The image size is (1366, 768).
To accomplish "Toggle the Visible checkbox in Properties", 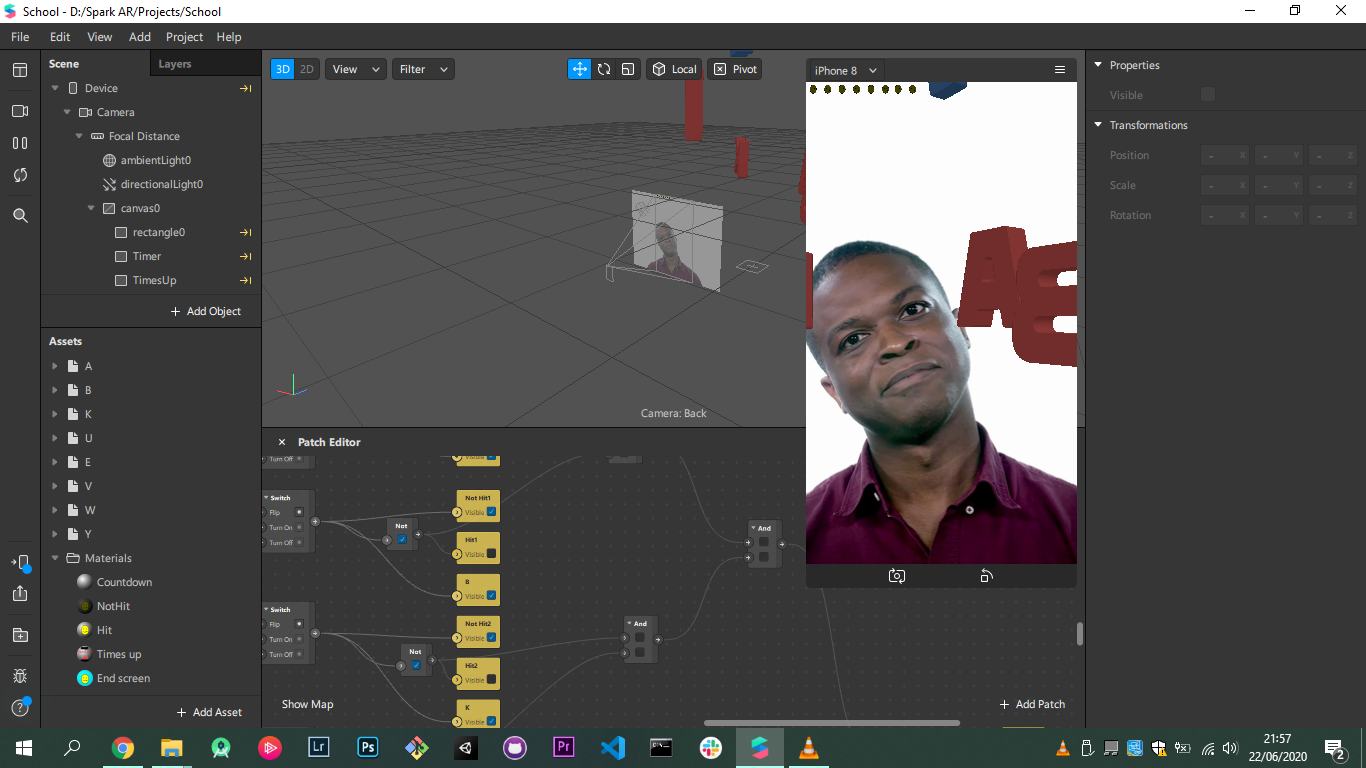I will coord(1208,94).
